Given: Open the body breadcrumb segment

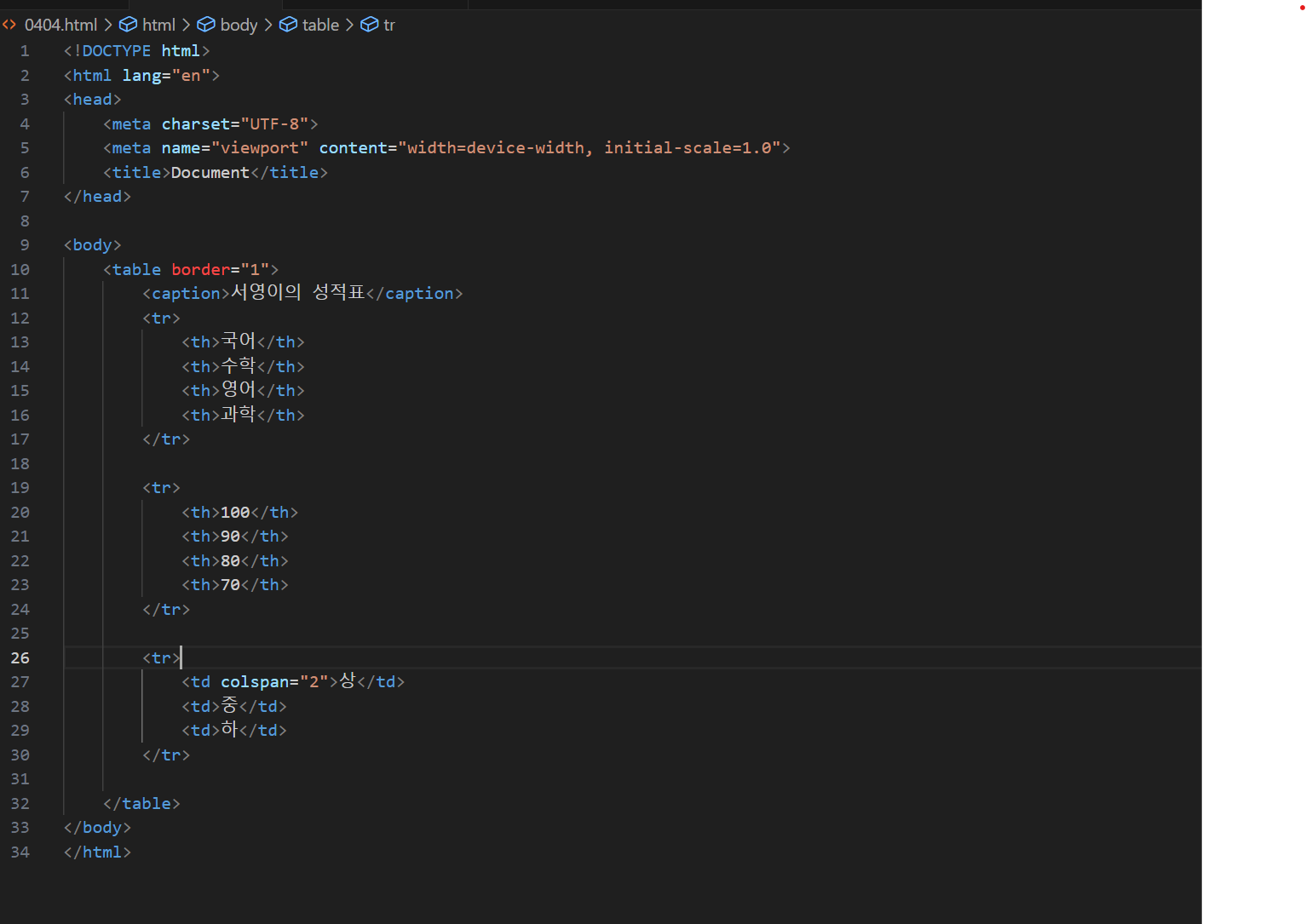Looking at the screenshot, I should 239,25.
